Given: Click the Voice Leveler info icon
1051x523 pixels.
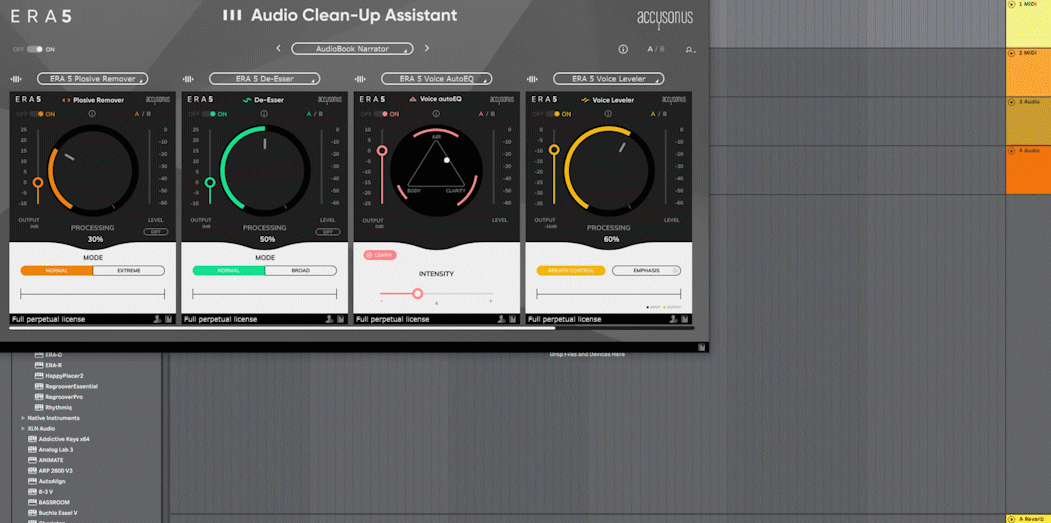Looking at the screenshot, I should 609,114.
